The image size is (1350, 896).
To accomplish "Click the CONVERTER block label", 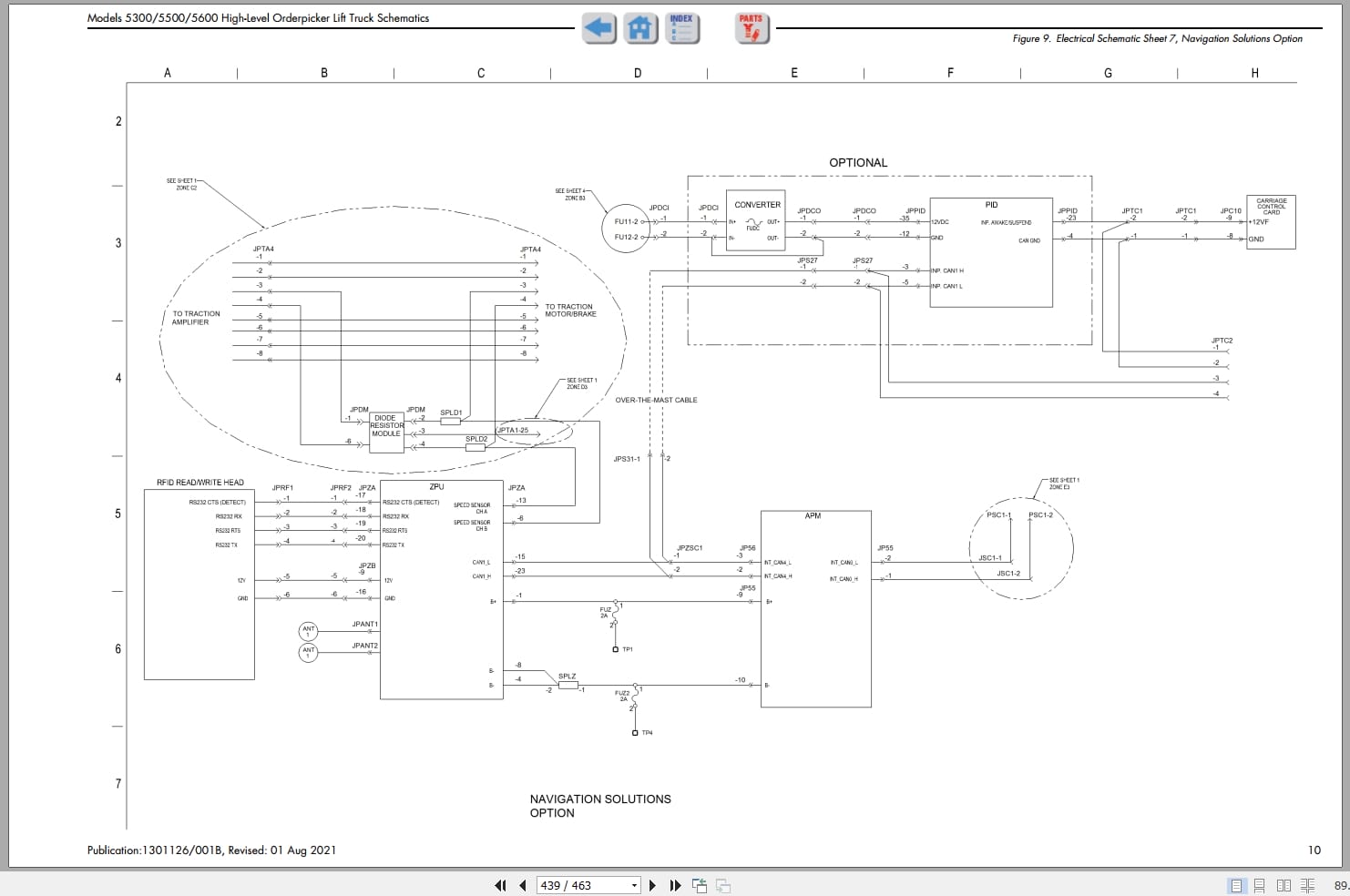I will pos(758,205).
